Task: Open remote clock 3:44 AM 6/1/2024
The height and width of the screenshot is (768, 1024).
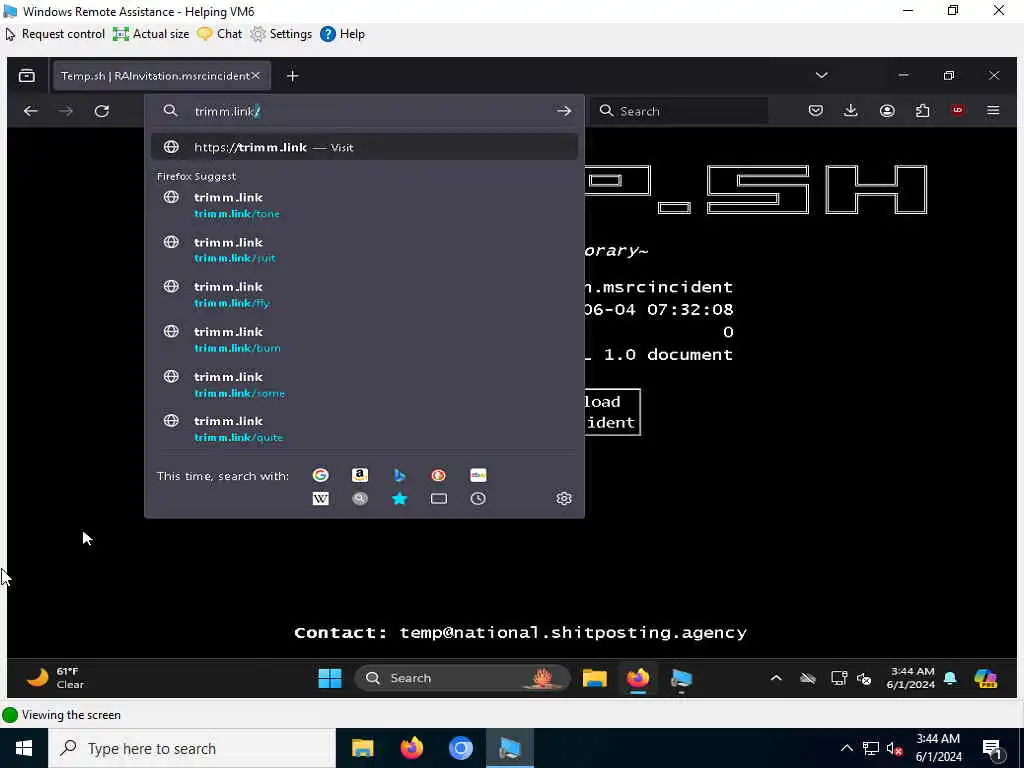Action: point(912,678)
